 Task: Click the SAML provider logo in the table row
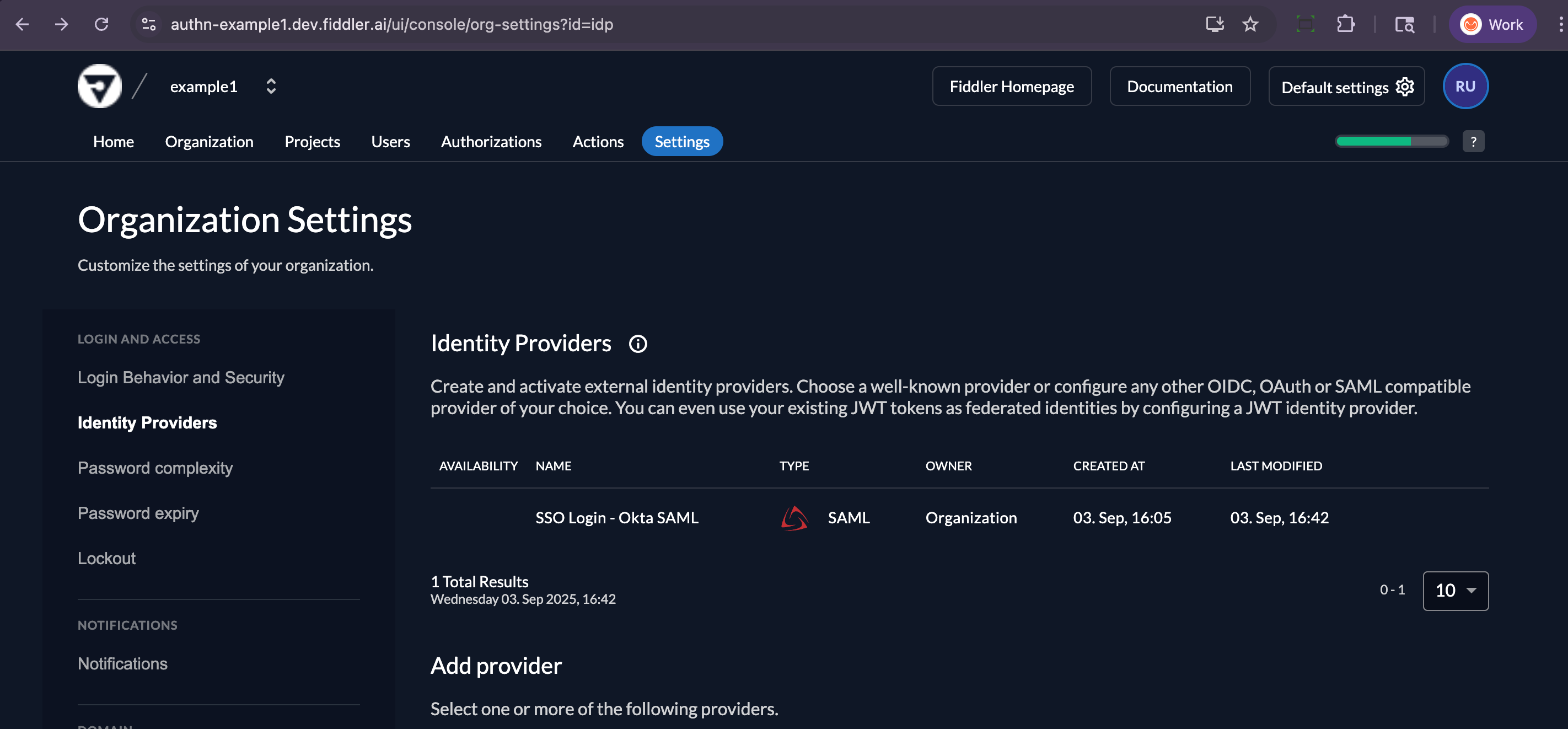(794, 518)
